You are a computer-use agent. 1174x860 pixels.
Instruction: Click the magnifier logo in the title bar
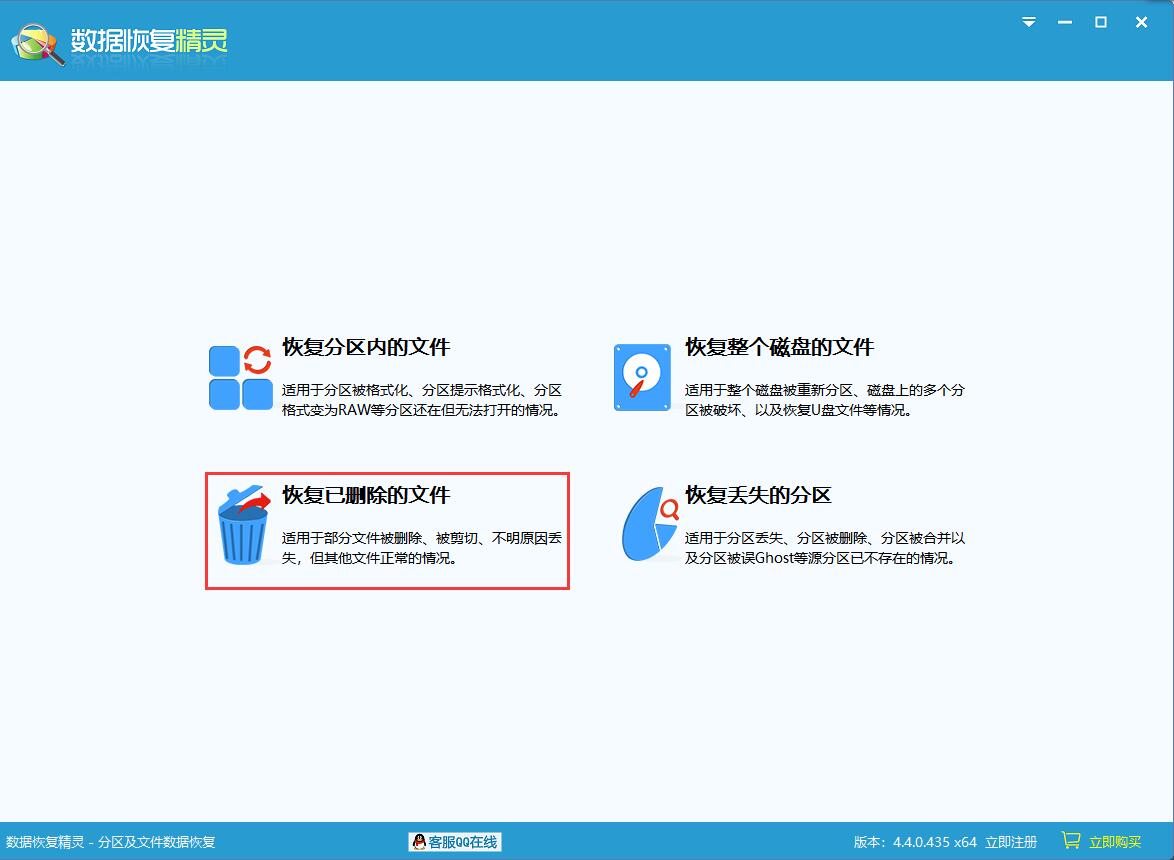[33, 41]
